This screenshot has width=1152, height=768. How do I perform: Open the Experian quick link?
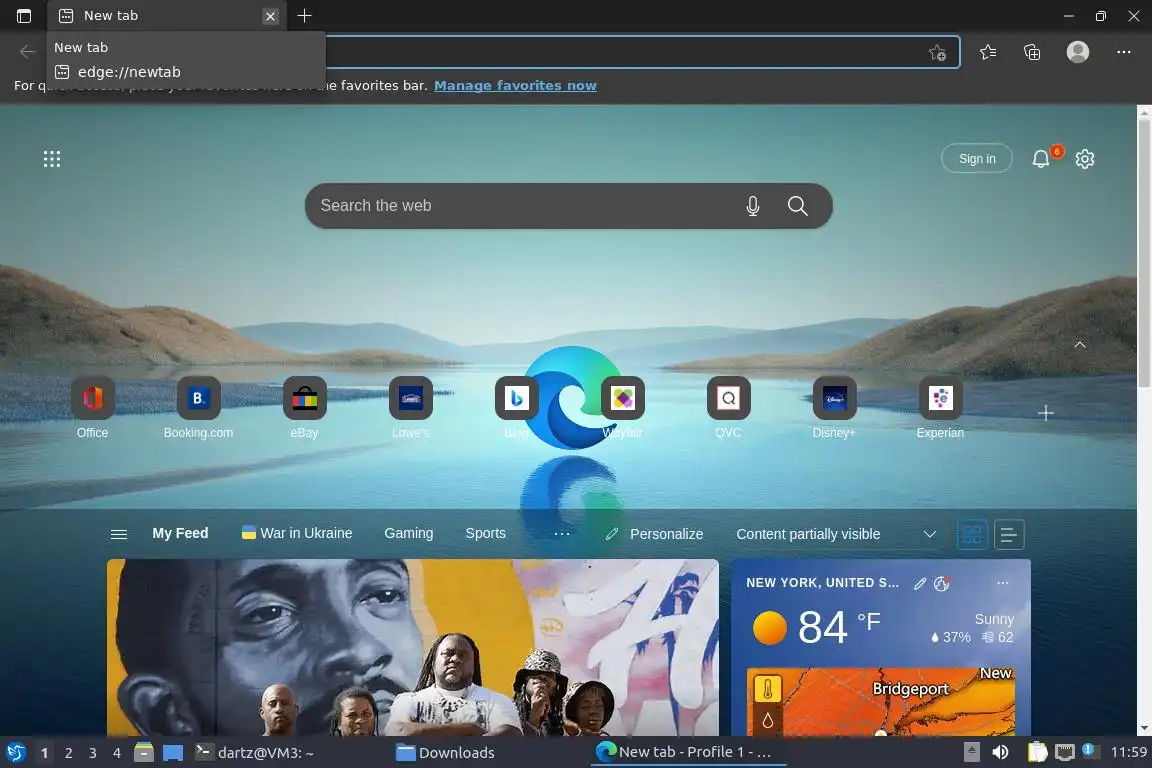940,407
